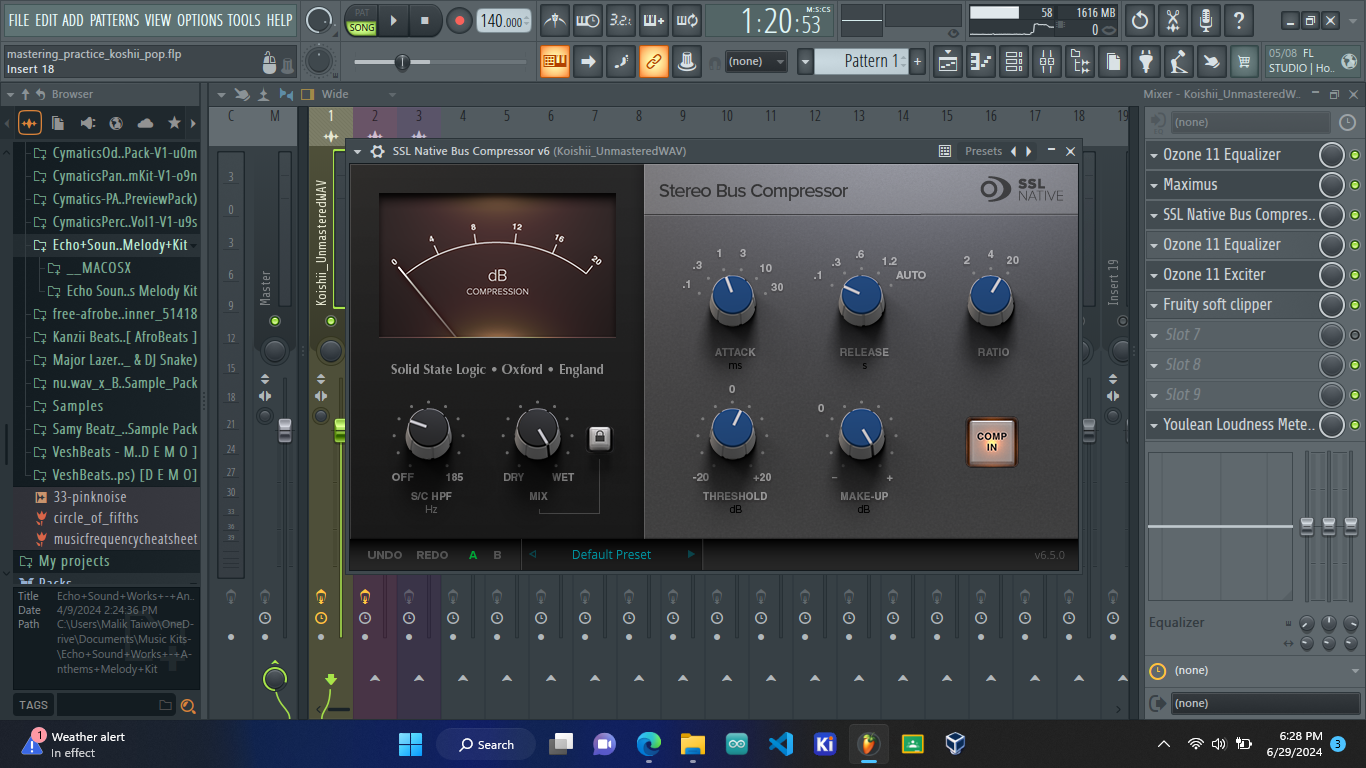Click the TAGS button in Browser

pos(33,706)
